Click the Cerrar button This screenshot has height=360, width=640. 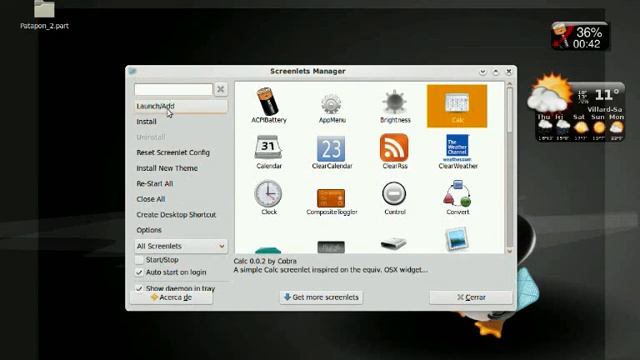tap(471, 298)
